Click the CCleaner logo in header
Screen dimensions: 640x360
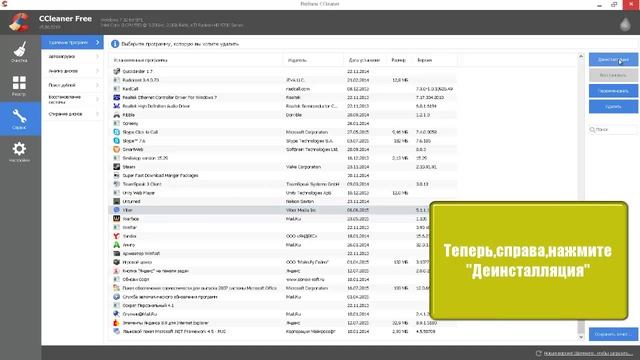pos(19,22)
